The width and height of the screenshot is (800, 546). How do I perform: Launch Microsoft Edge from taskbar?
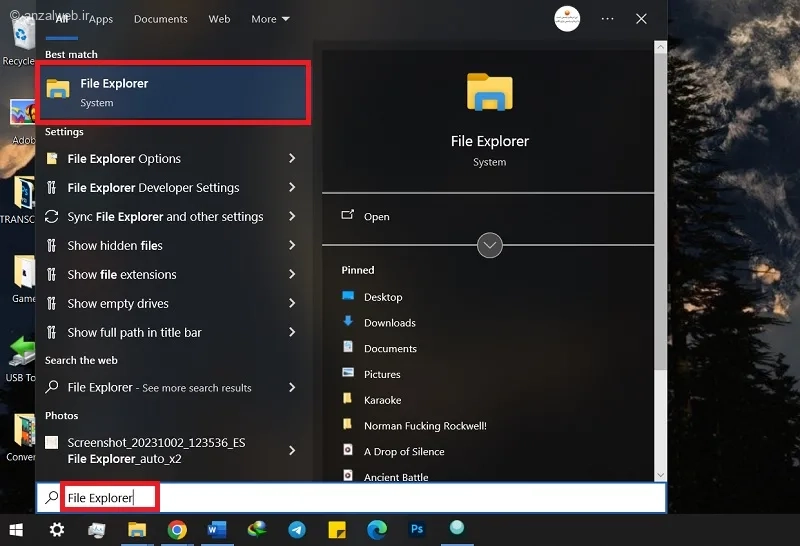pos(377,530)
